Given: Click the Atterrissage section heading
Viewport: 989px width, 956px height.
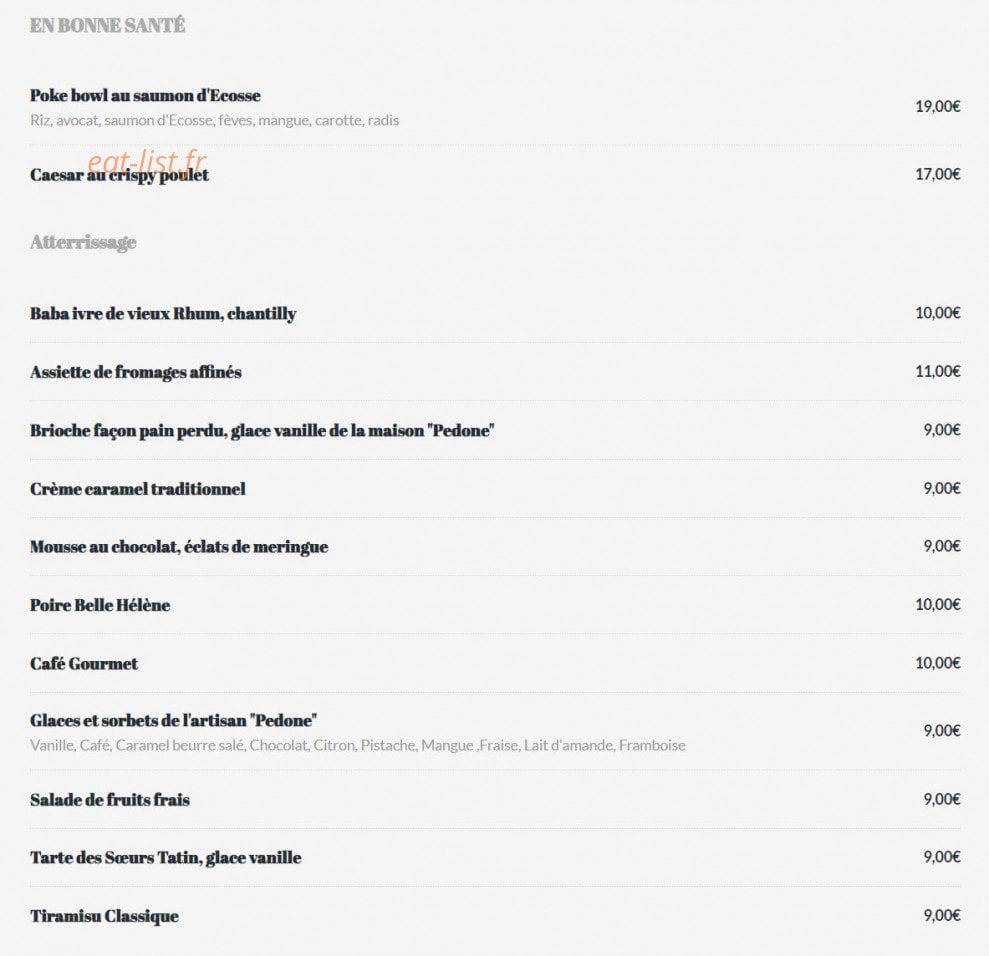Looking at the screenshot, I should (83, 242).
